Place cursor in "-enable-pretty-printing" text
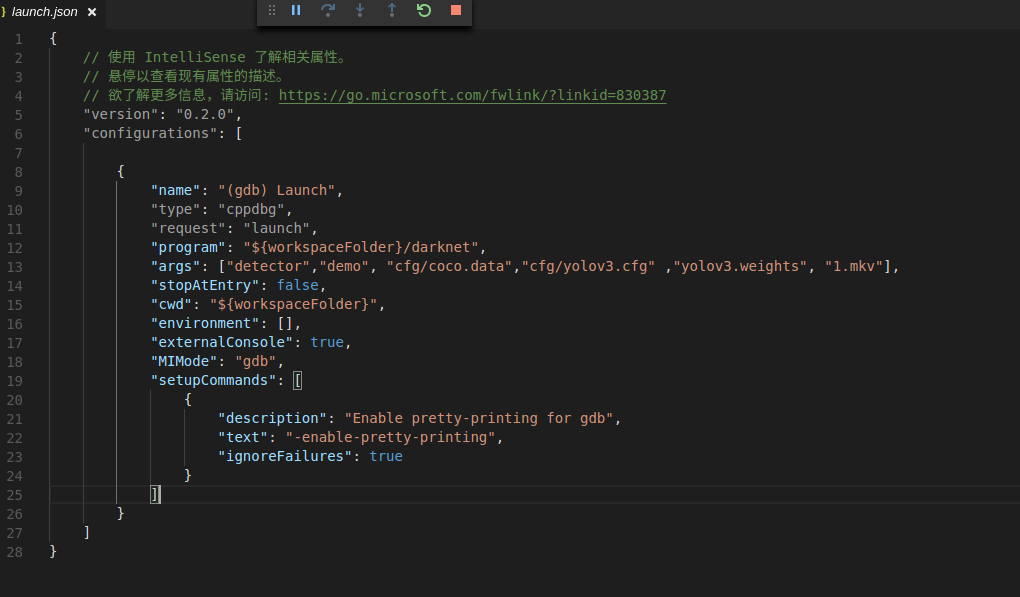 click(x=390, y=437)
